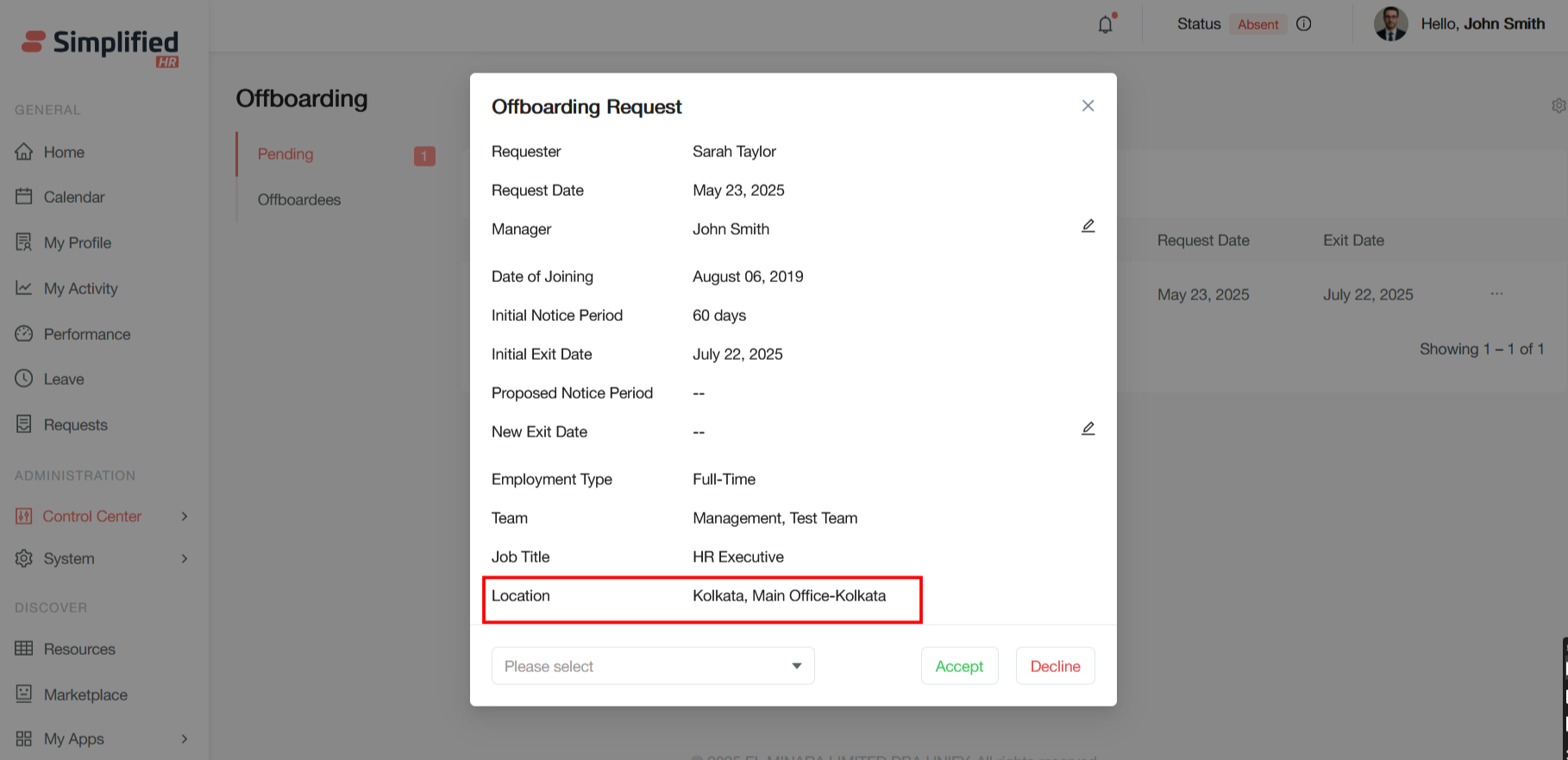Switch to the Offboardees tab
Viewport: 1568px width, 760px height.
coord(299,199)
